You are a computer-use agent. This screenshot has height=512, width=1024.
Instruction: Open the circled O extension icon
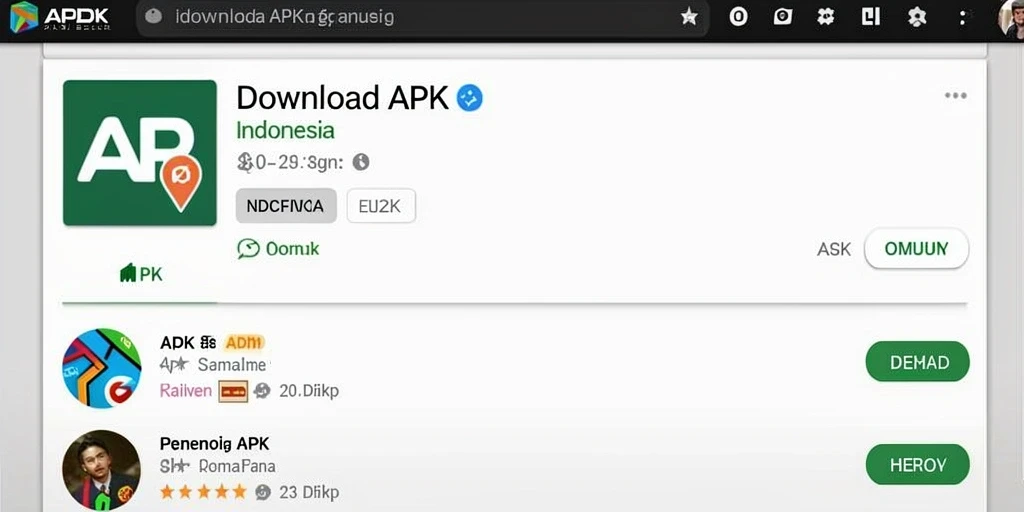tap(738, 17)
